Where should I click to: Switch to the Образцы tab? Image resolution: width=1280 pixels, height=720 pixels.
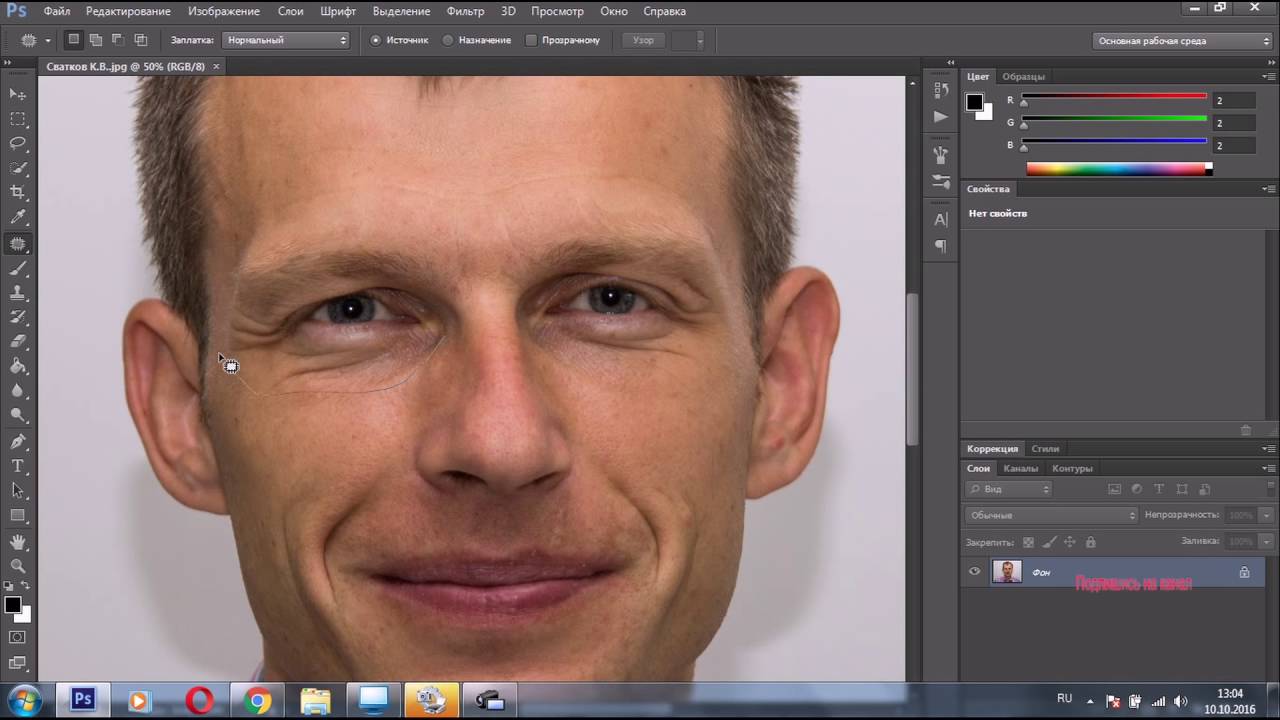pos(1024,76)
